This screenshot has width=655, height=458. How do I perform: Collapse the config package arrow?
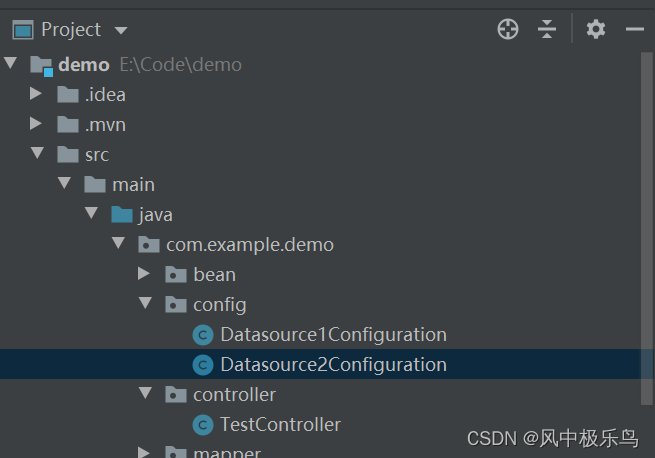(145, 303)
